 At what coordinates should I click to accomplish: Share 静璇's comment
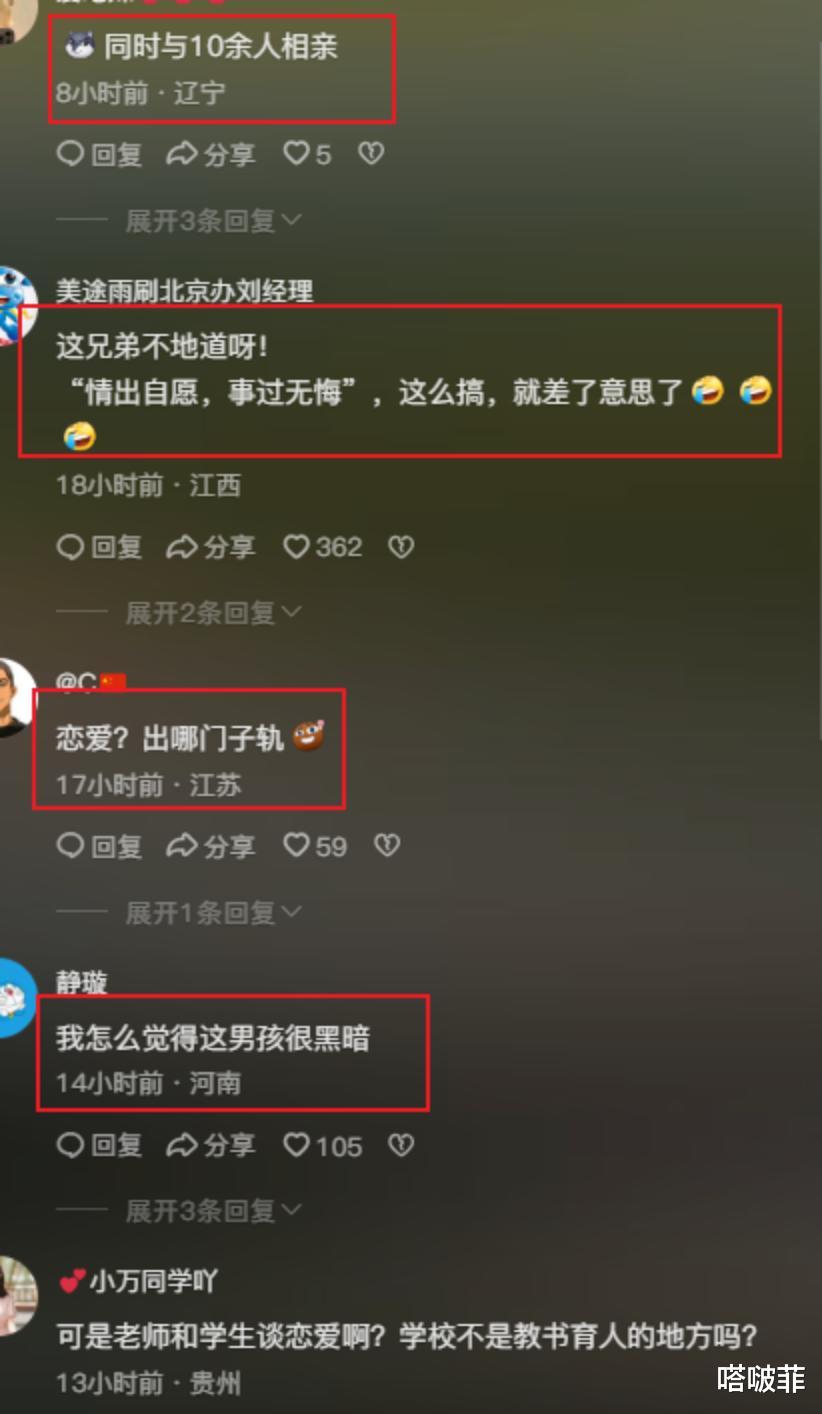pos(210,1145)
